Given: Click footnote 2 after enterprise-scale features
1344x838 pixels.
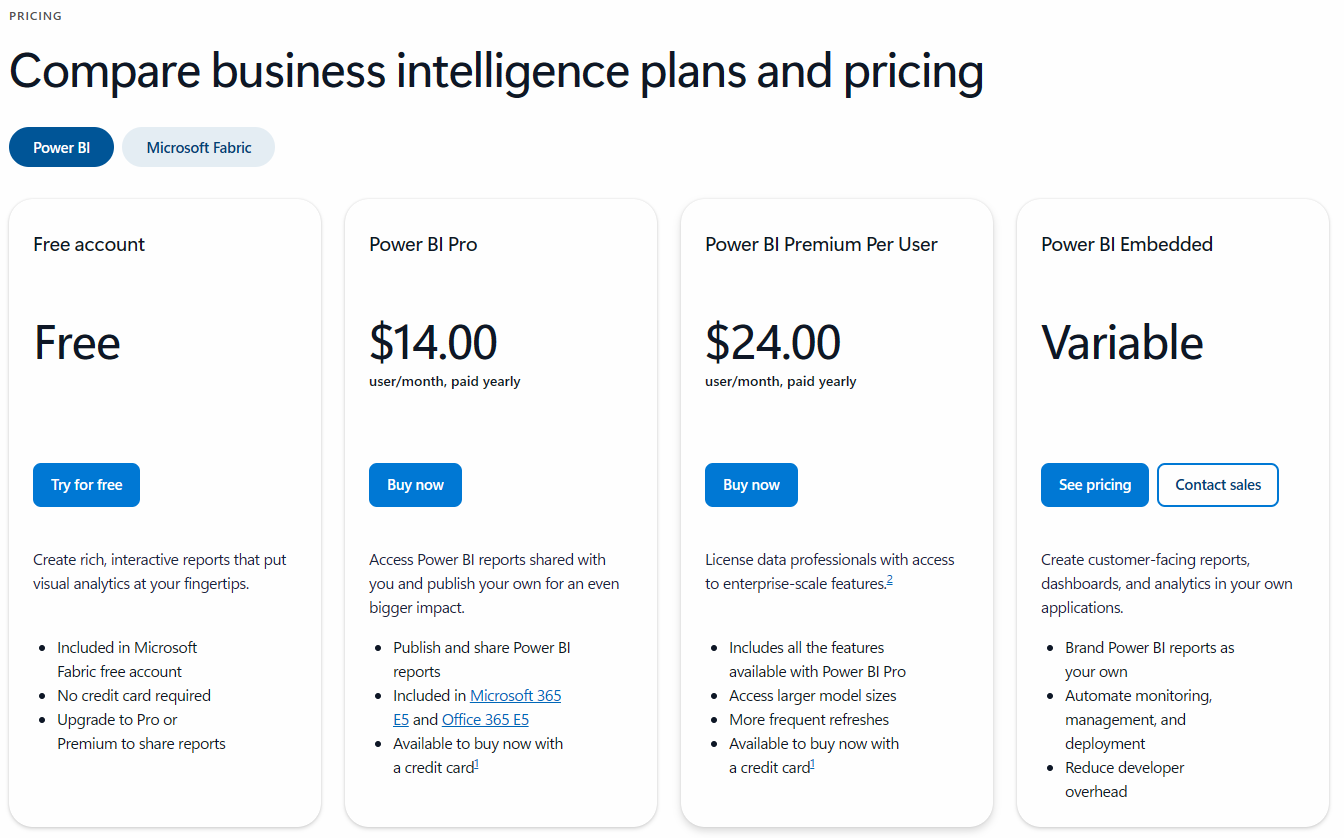Looking at the screenshot, I should [889, 578].
